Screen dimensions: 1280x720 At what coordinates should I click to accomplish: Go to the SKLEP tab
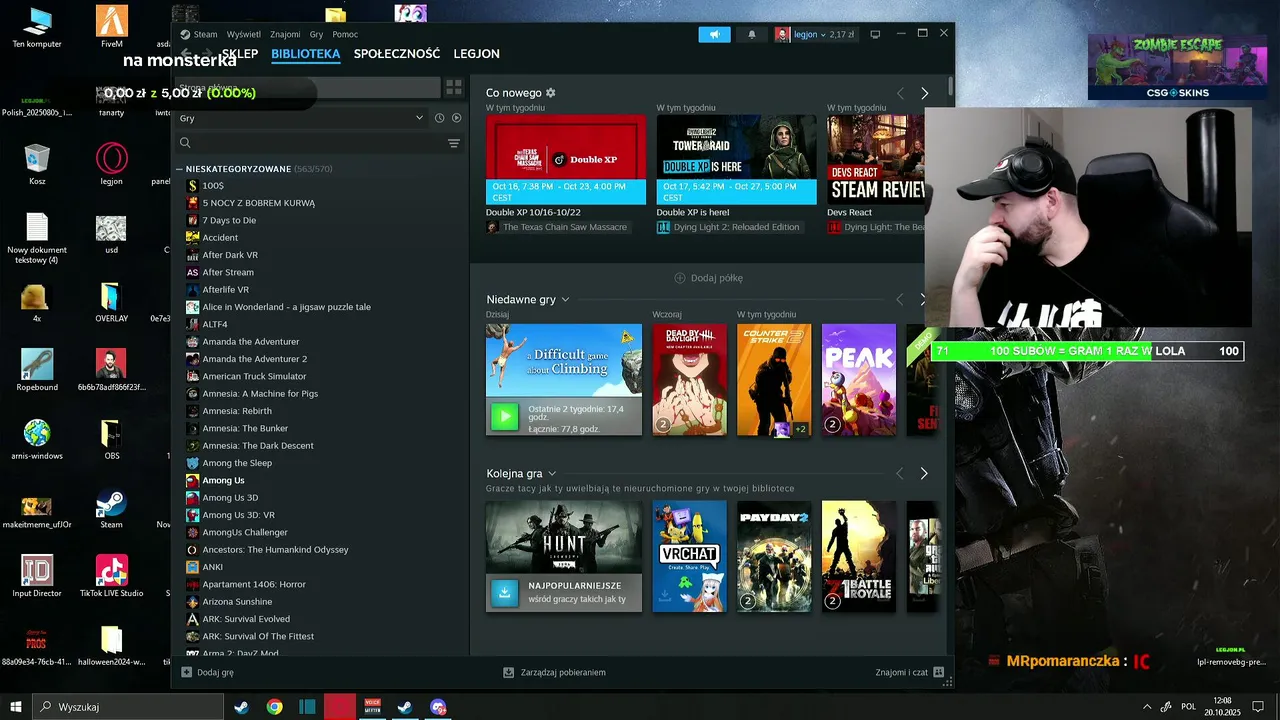pos(240,54)
